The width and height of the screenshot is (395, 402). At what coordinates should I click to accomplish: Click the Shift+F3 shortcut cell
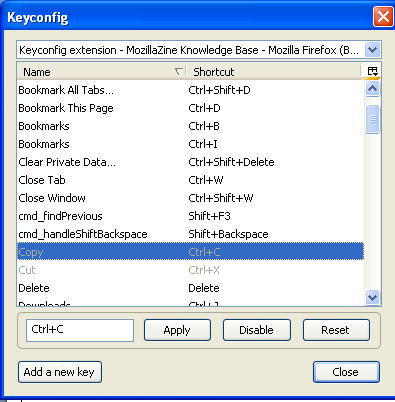point(209,216)
